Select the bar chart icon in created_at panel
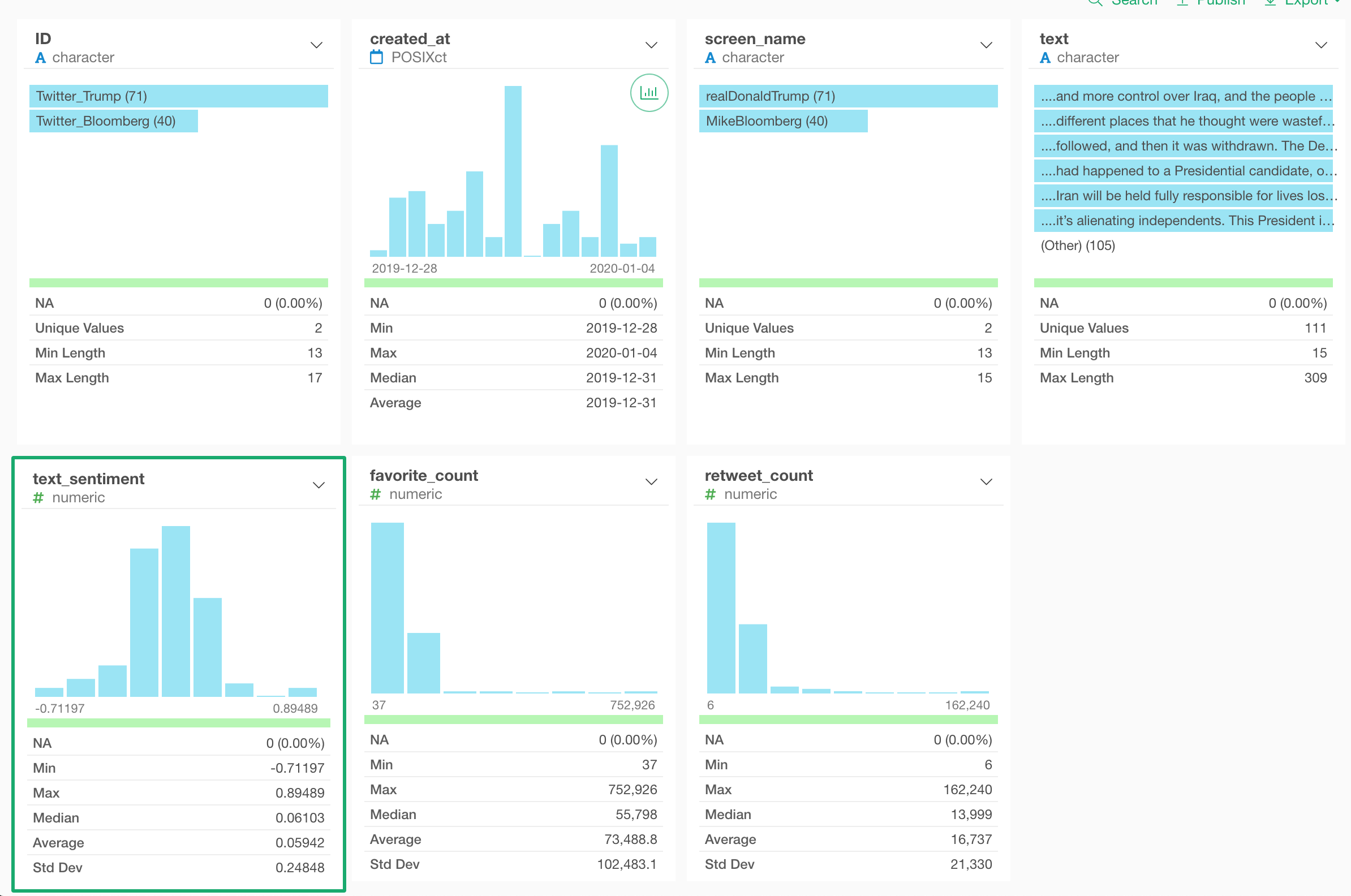Viewport: 1351px width, 896px height. [649, 93]
